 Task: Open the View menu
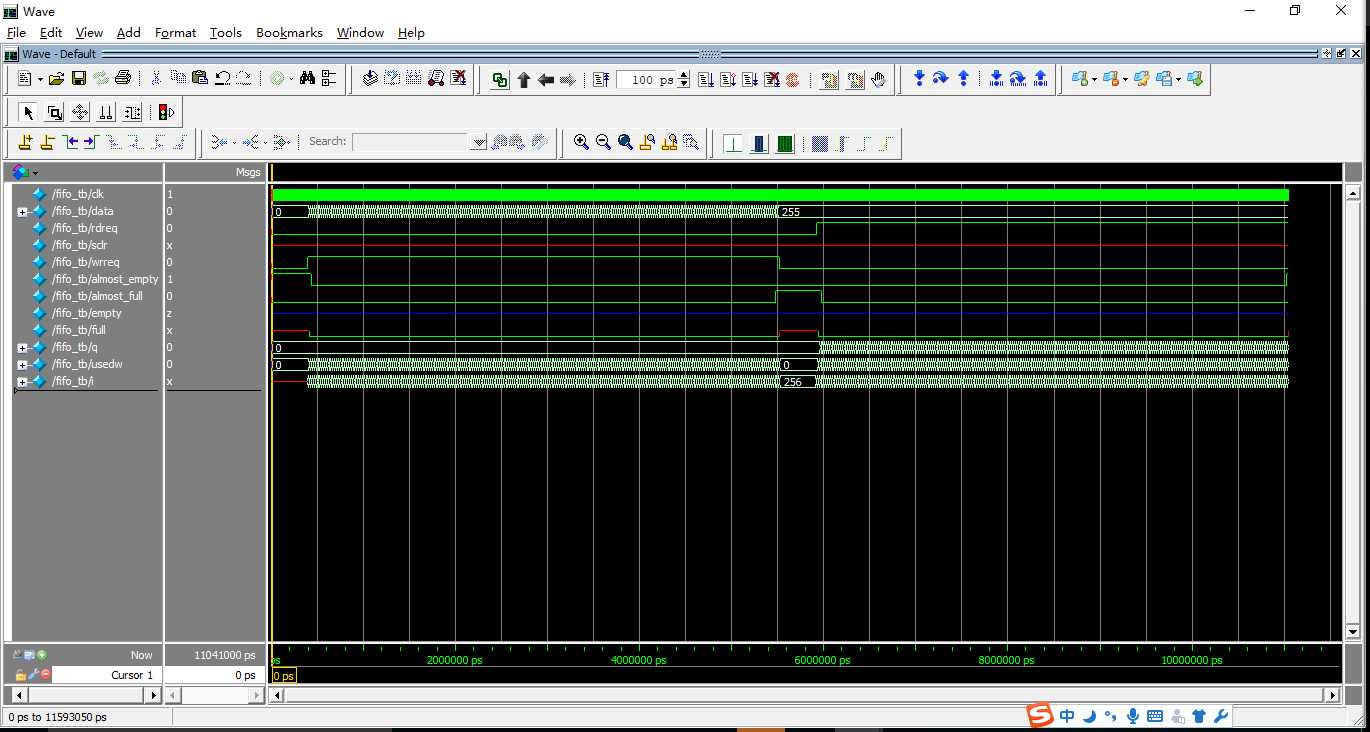(x=89, y=32)
